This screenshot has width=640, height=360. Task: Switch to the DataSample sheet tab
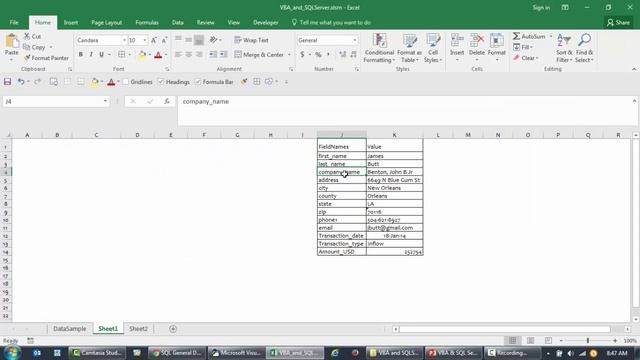pos(69,329)
